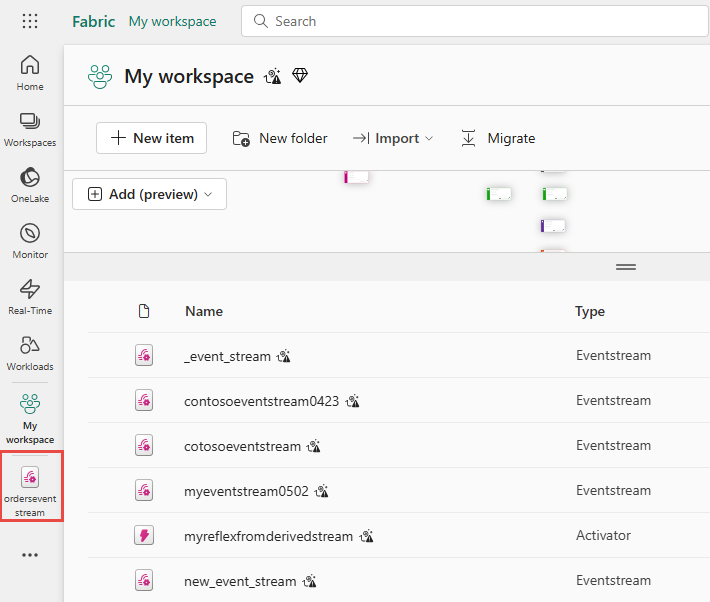Click the diamond capacity icon in the header

300,75
